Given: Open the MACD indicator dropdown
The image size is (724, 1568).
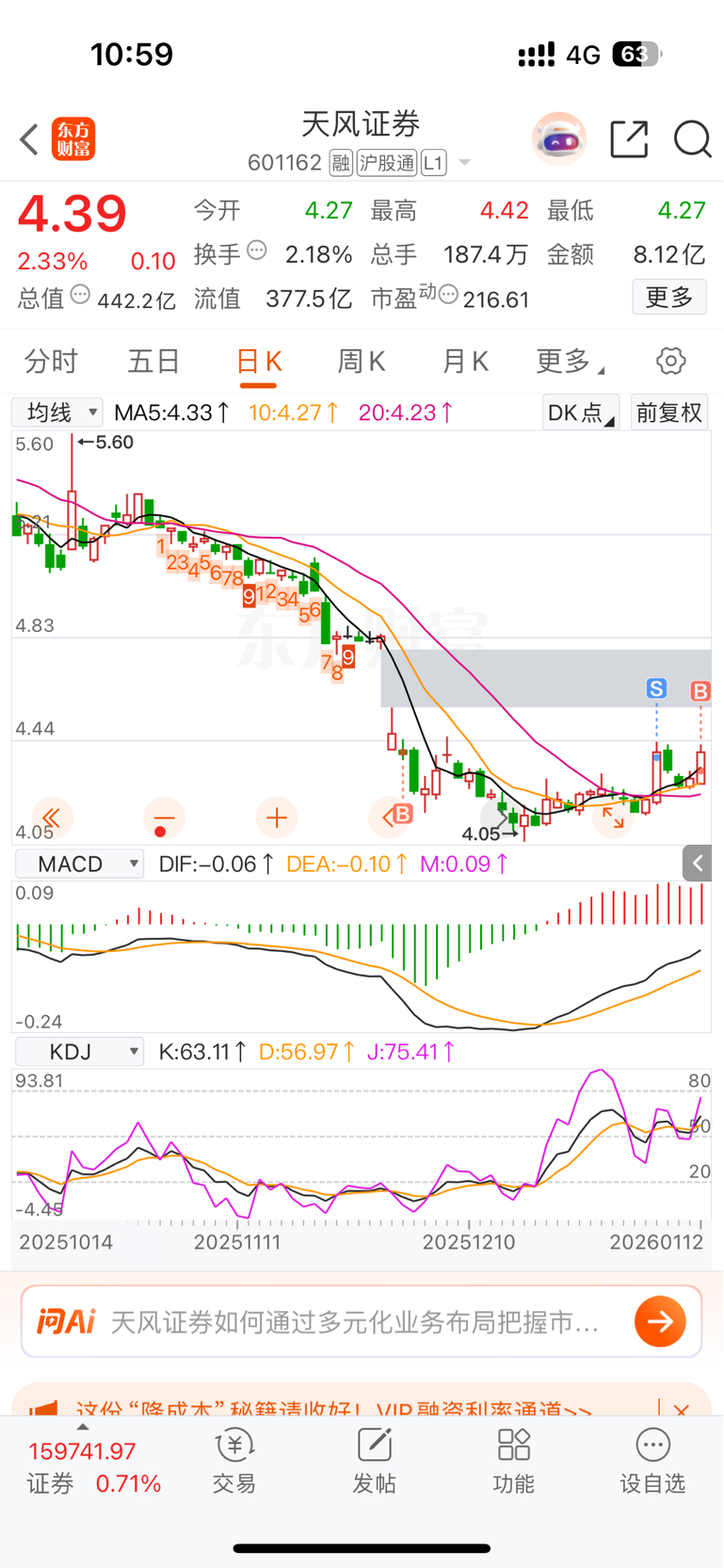Looking at the screenshot, I should coord(78,864).
